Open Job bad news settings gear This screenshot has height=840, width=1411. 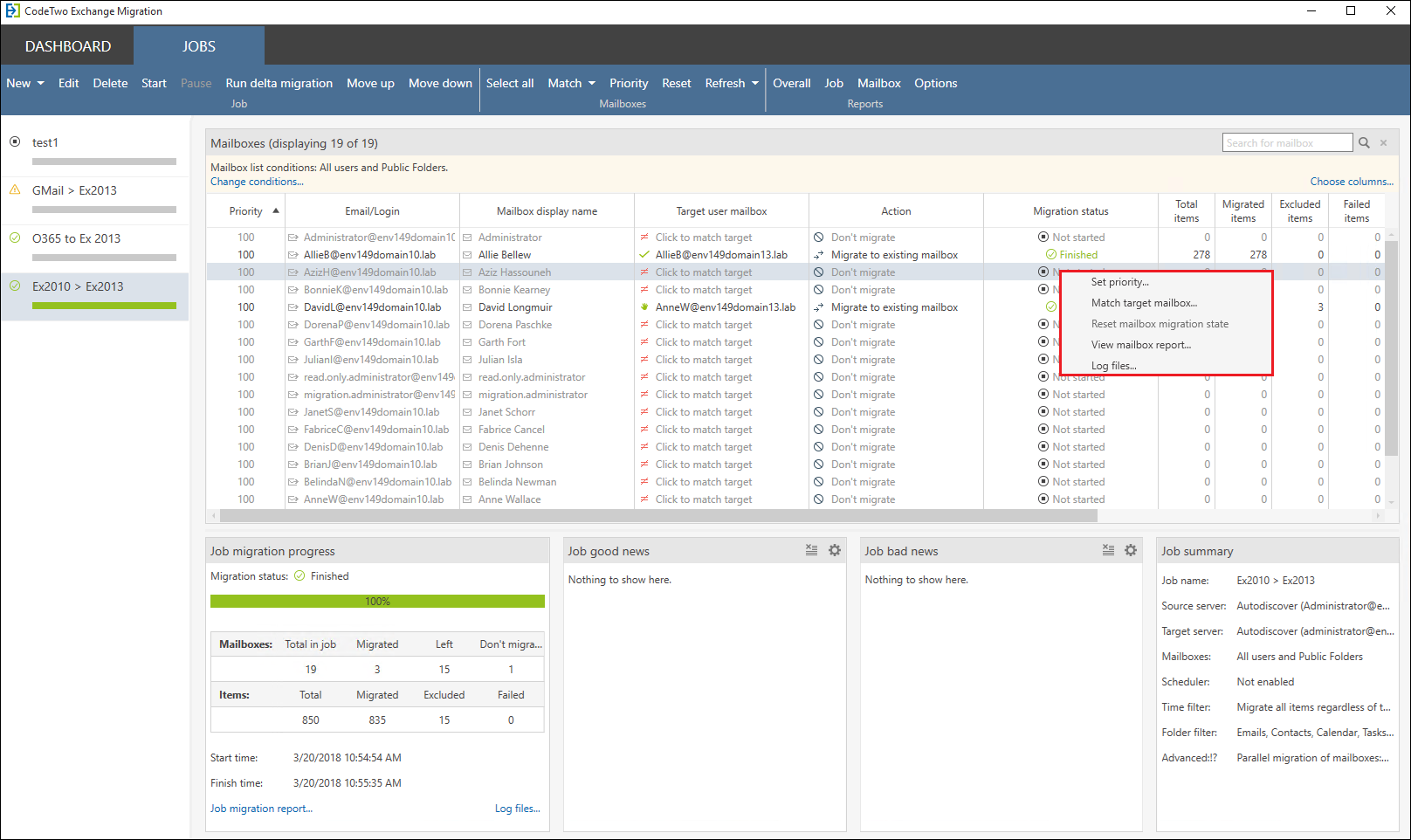point(1131,550)
